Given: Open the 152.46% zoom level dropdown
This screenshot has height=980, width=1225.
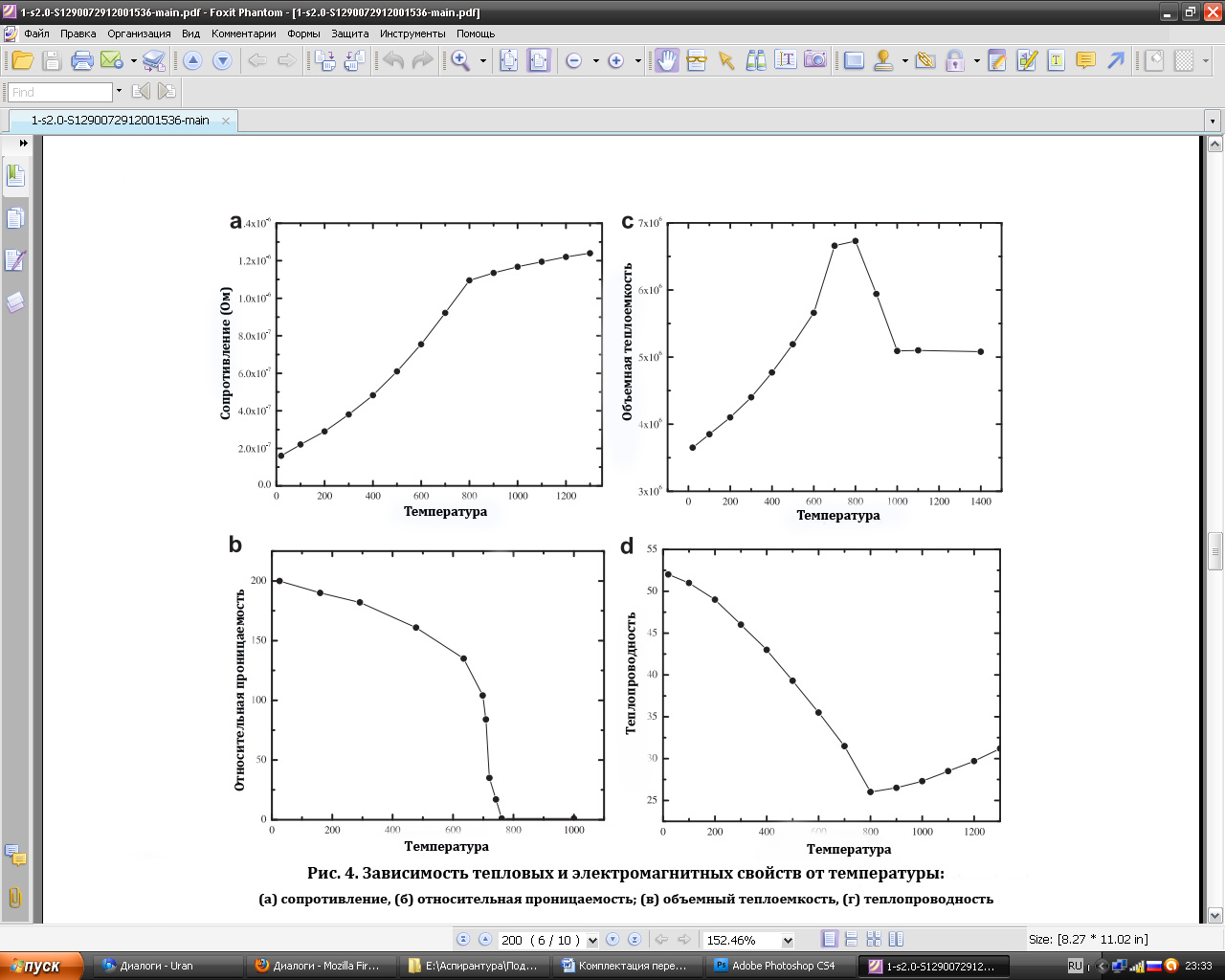Looking at the screenshot, I should tap(788, 941).
